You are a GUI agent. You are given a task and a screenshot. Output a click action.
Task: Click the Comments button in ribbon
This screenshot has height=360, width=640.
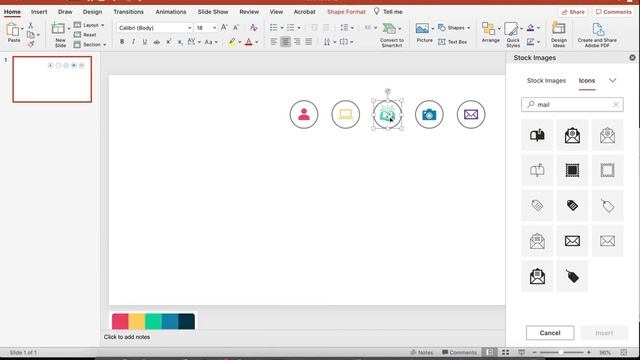pyautogui.click(x=613, y=12)
